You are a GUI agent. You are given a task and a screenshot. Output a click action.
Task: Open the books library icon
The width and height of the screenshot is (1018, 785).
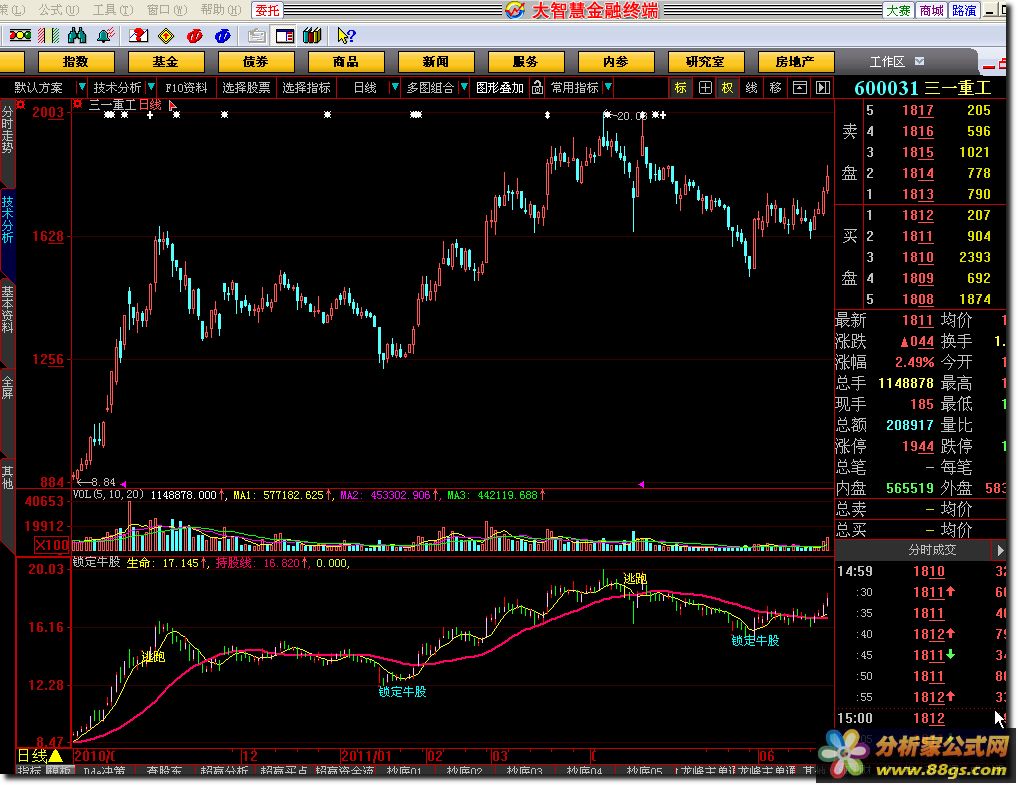tap(312, 36)
